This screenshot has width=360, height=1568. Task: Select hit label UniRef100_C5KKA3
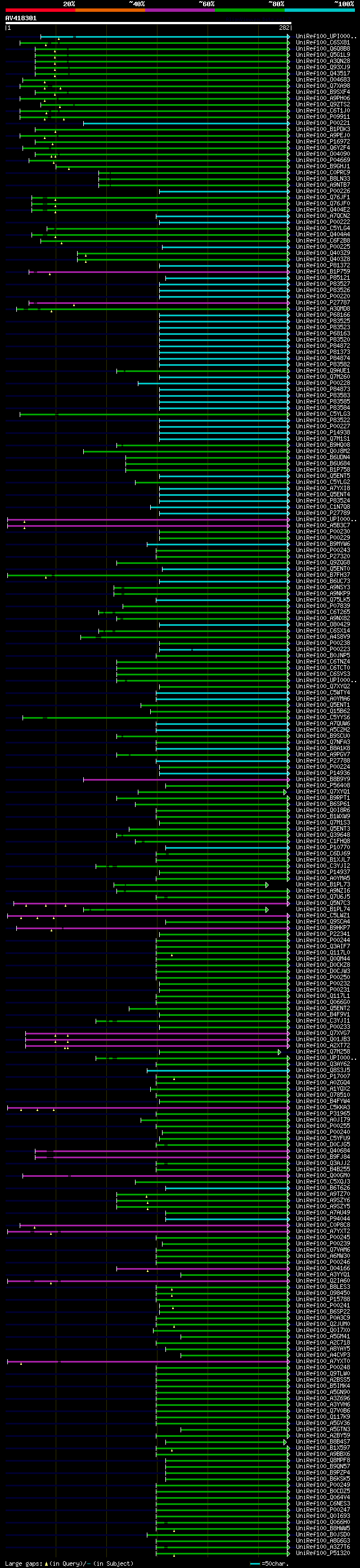point(323,1107)
